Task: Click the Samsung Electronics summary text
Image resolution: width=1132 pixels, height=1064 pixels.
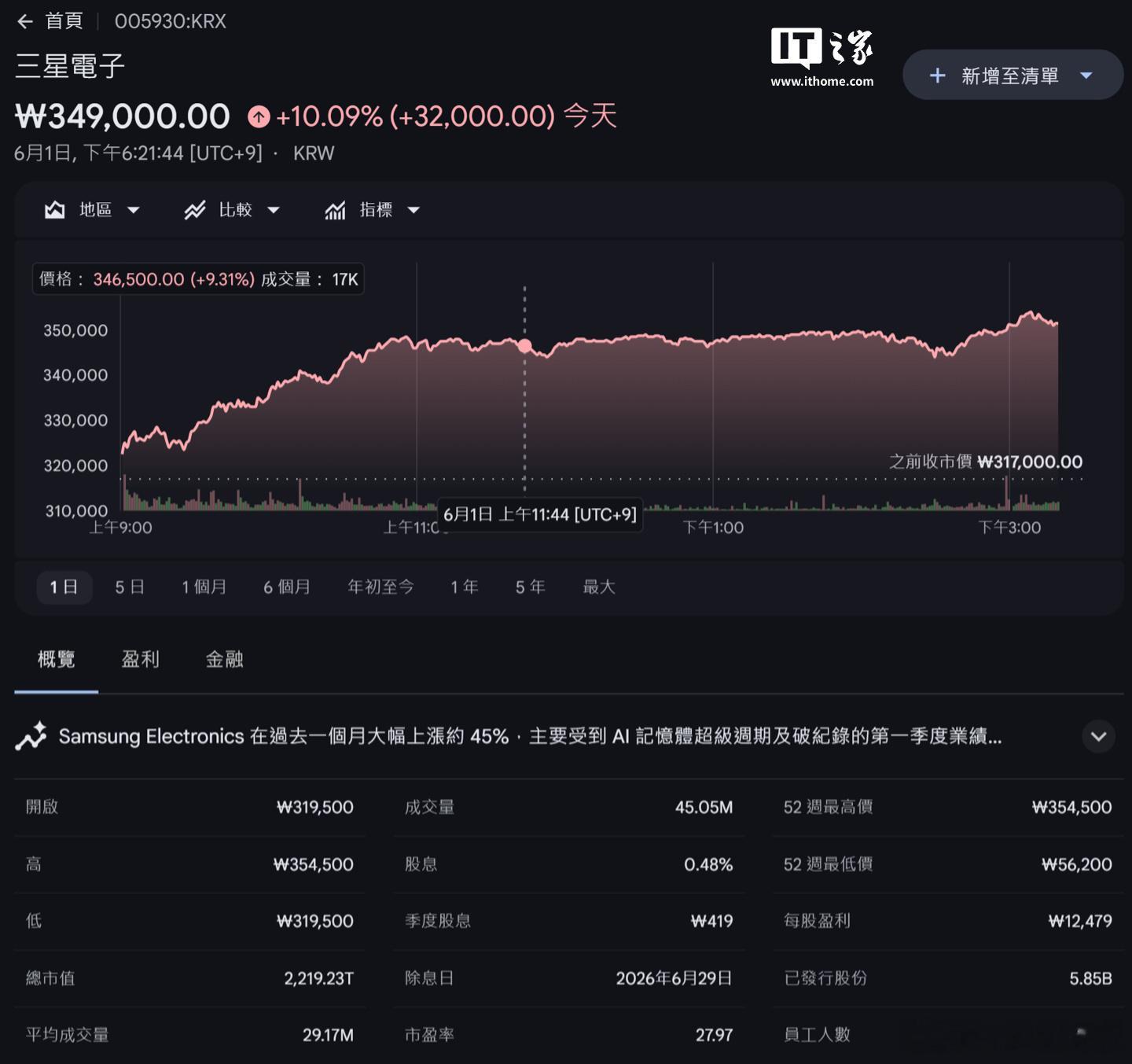Action: click(530, 737)
